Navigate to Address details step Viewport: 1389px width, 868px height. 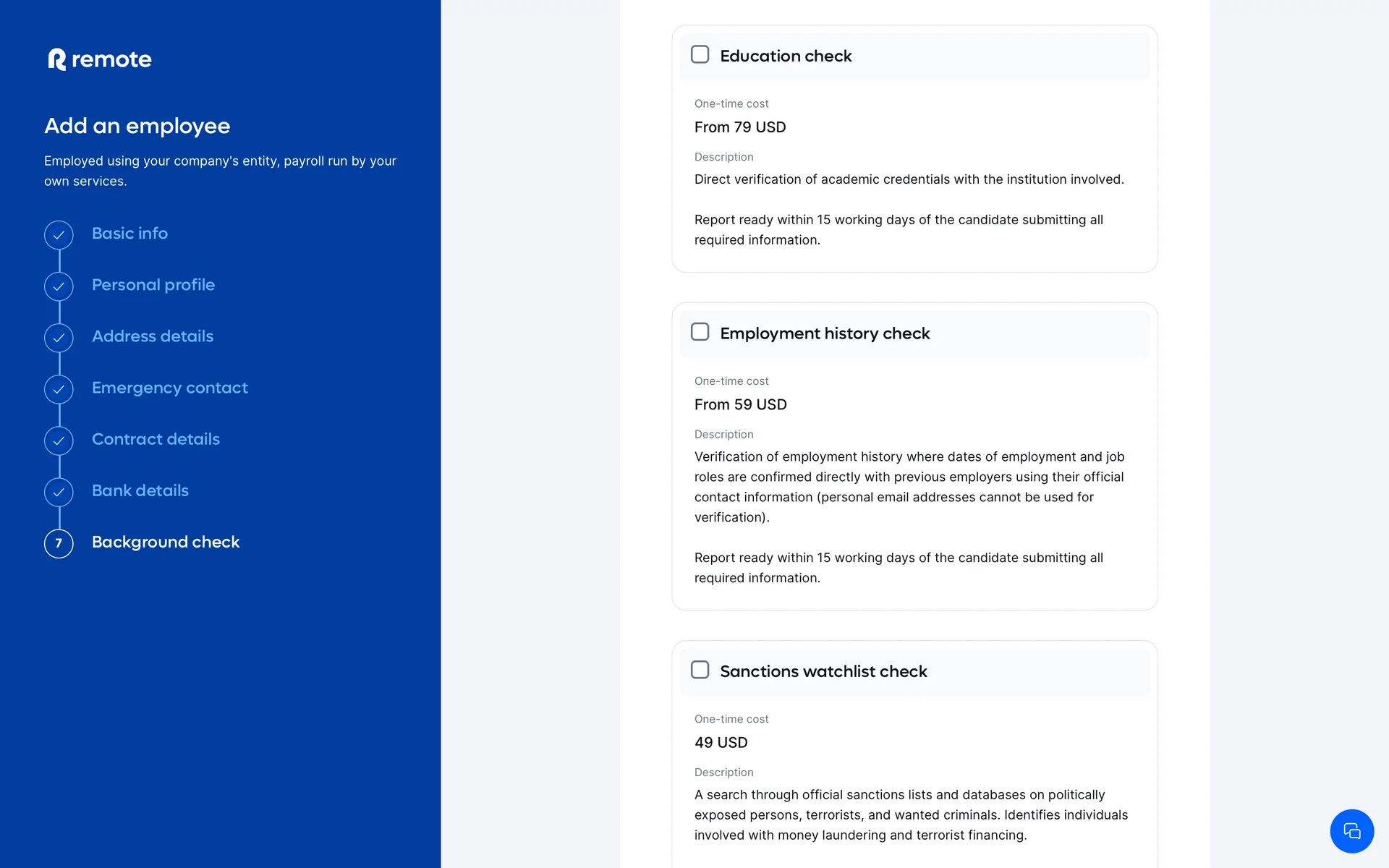pyautogui.click(x=152, y=336)
